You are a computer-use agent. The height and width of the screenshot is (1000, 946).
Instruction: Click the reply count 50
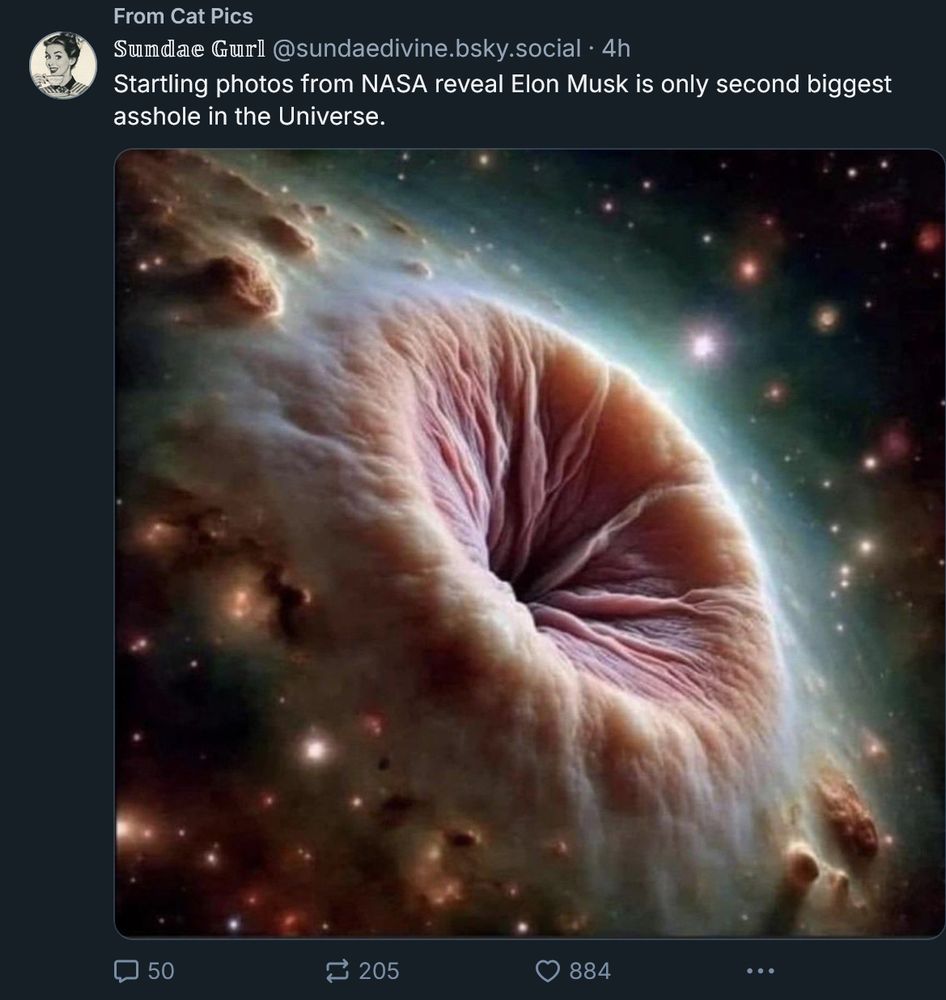point(161,970)
